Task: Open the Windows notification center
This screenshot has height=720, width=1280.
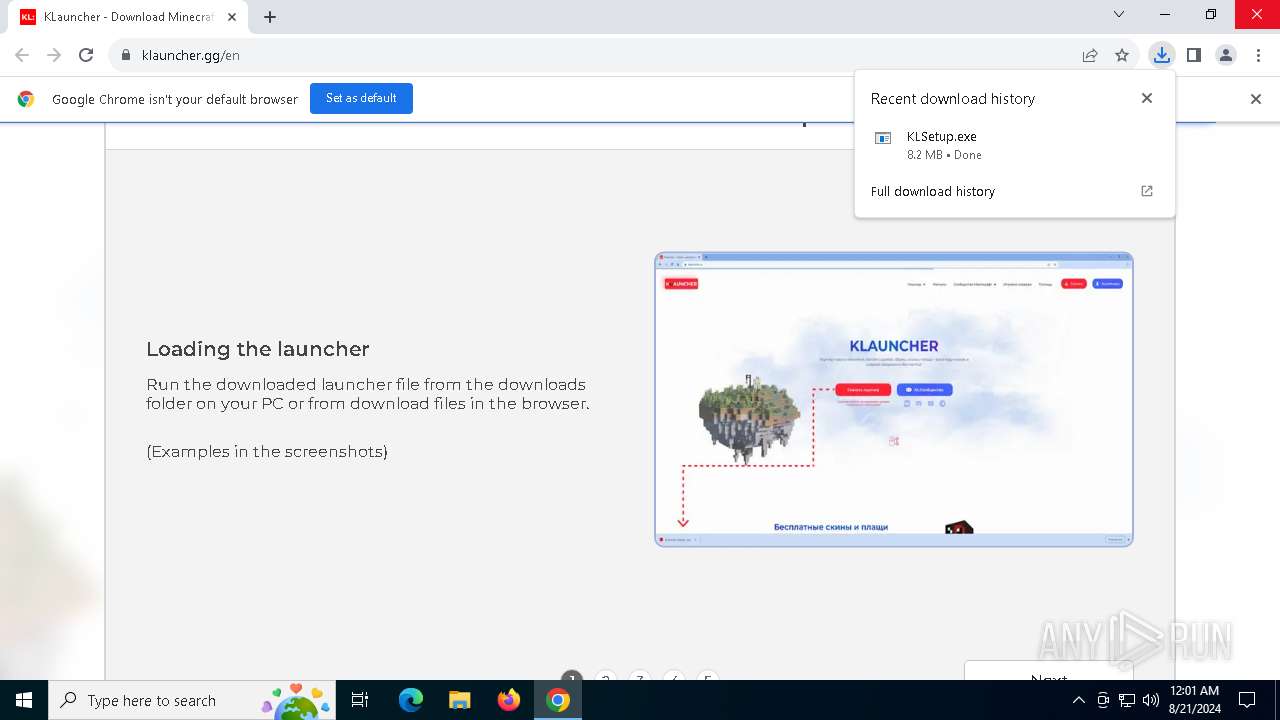Action: tap(1247, 700)
